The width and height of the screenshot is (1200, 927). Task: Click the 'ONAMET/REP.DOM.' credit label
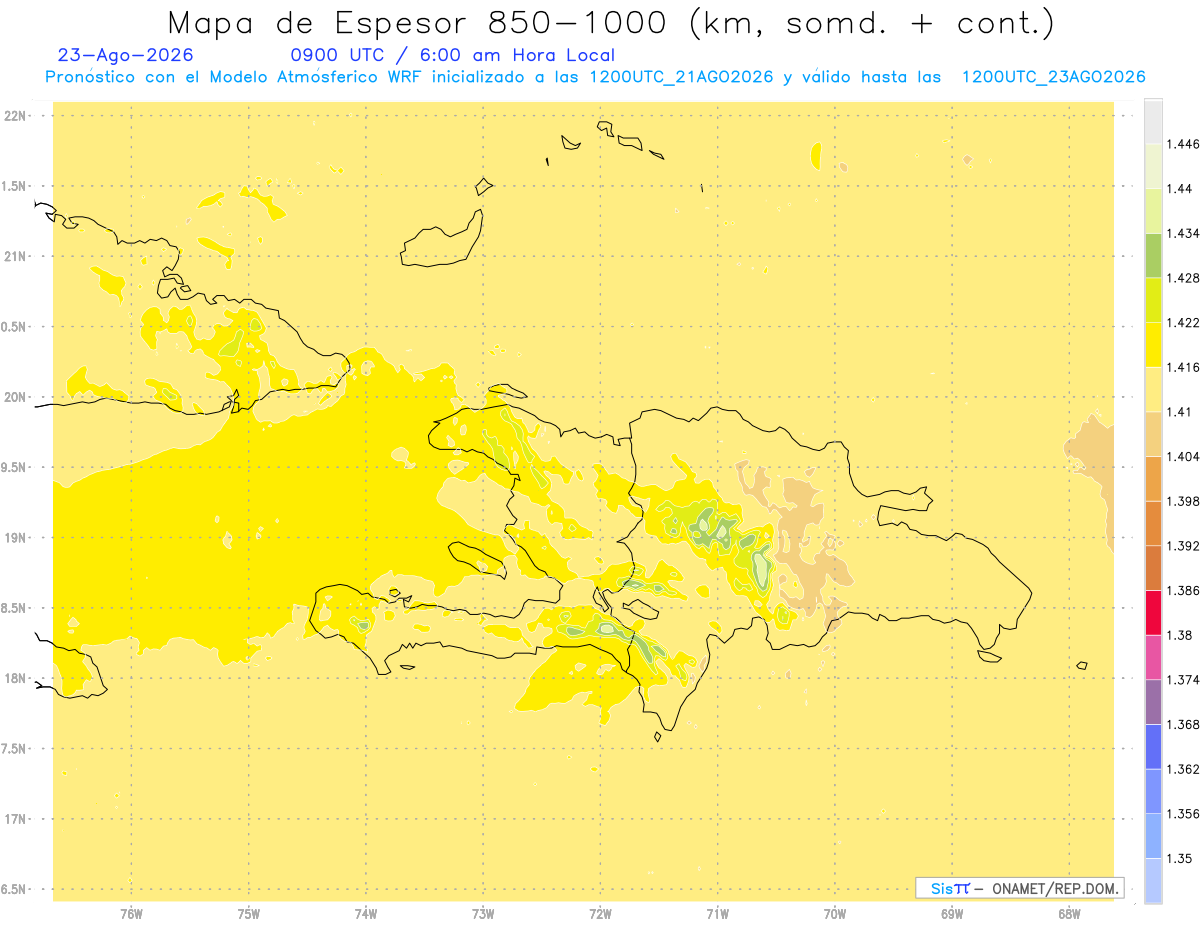point(1058,888)
